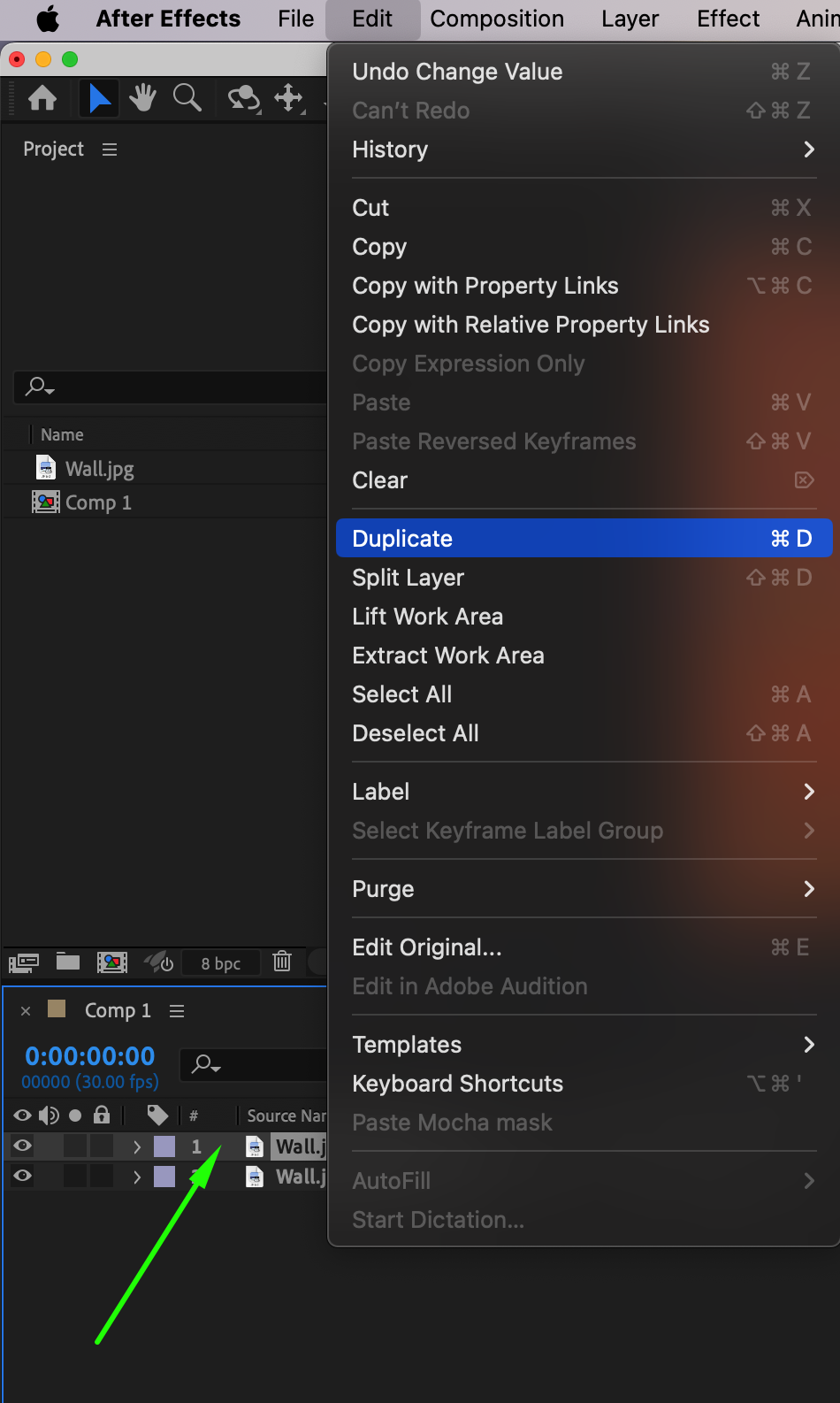Open the After Effects application menu
This screenshot has width=840, height=1403.
point(168,19)
